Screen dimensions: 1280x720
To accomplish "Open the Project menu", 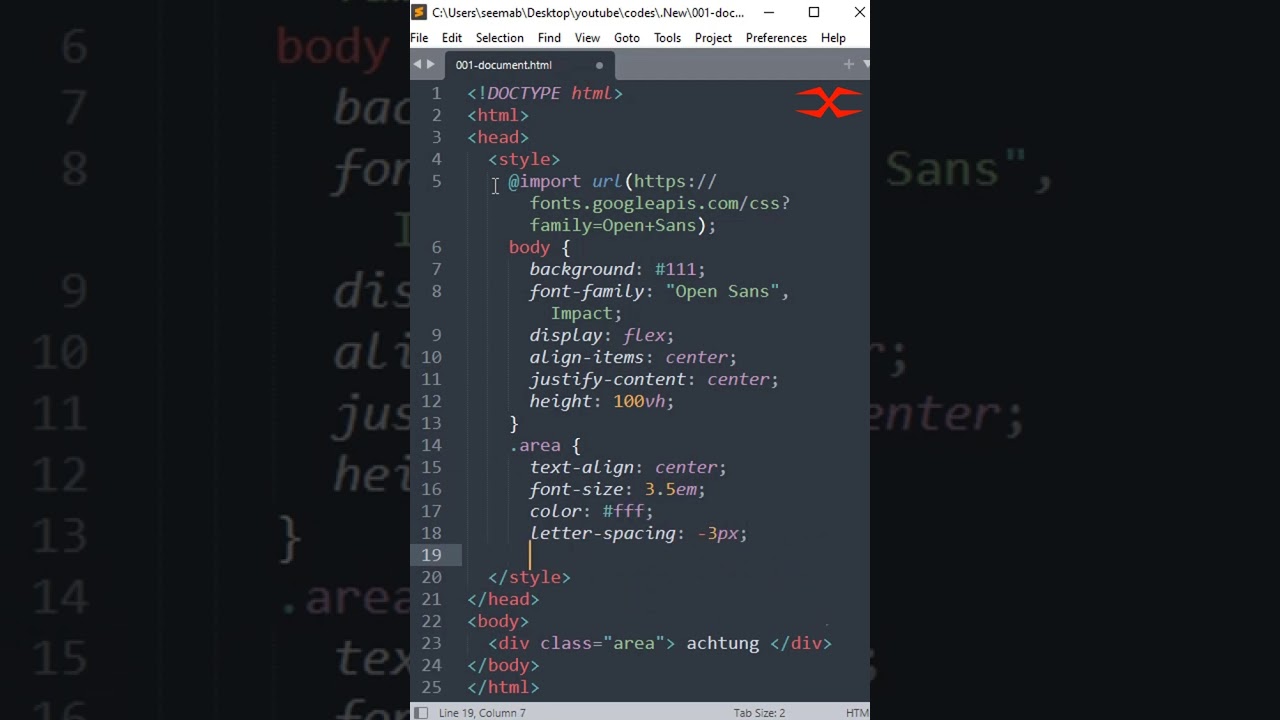I will coord(713,38).
